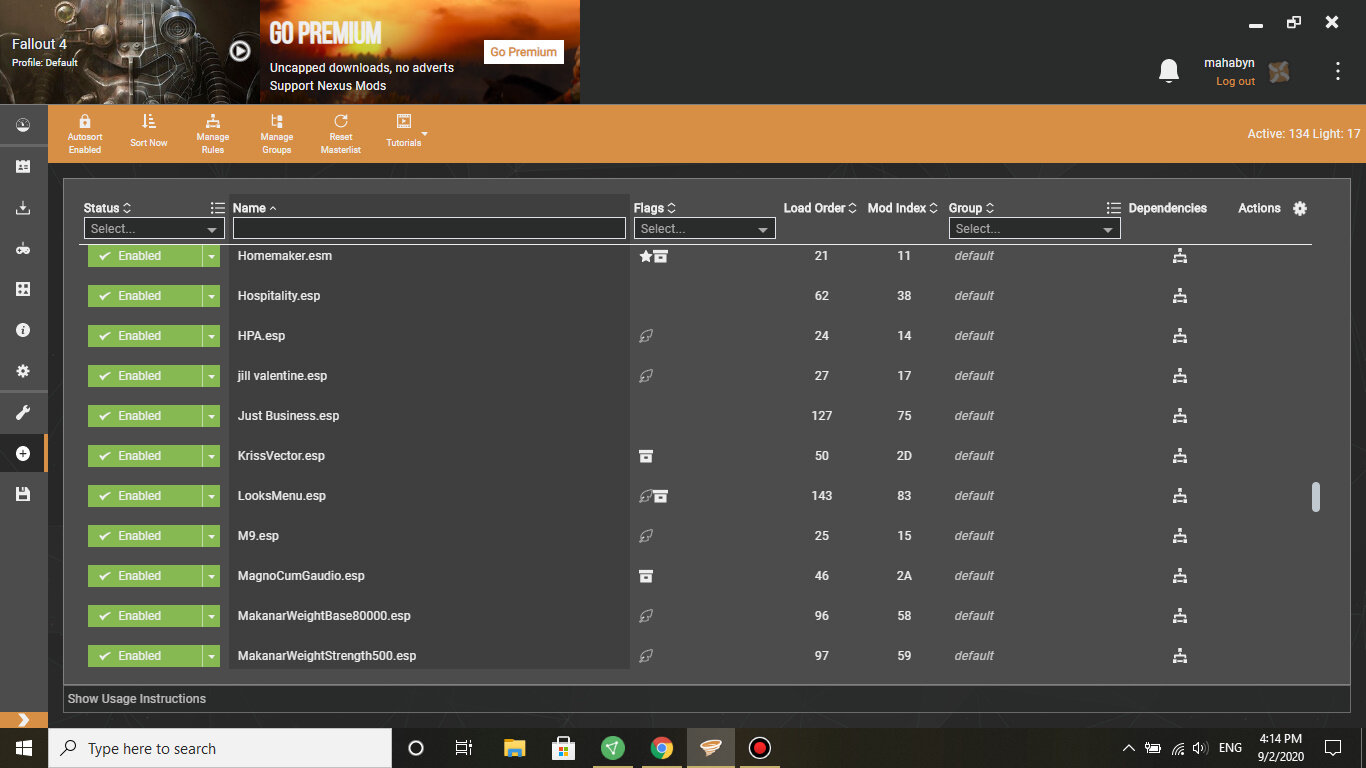Click the dependencies icon for Homemaker.esm
The image size is (1366, 768).
1179,256
